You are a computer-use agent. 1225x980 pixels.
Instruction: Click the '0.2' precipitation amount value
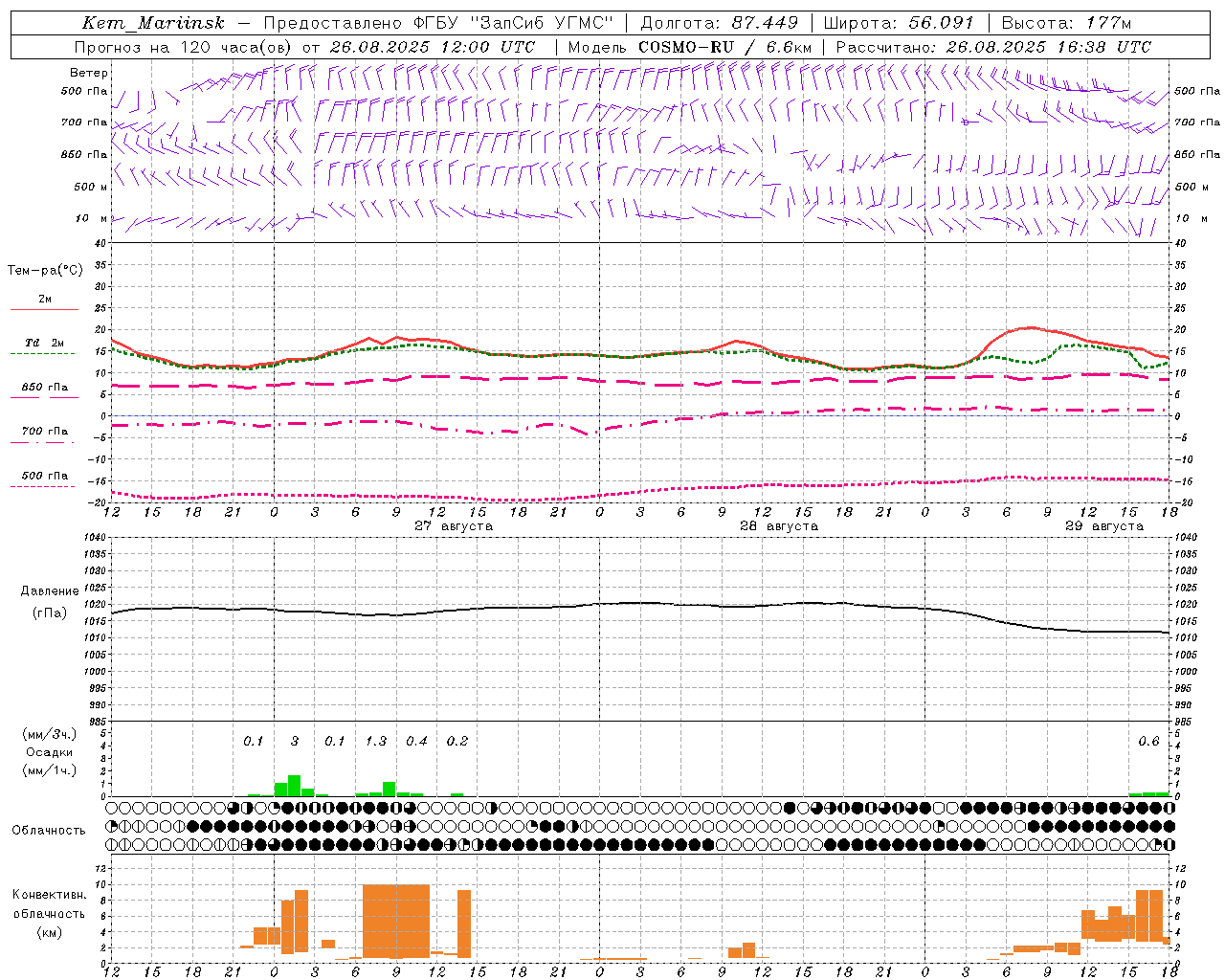click(x=457, y=742)
